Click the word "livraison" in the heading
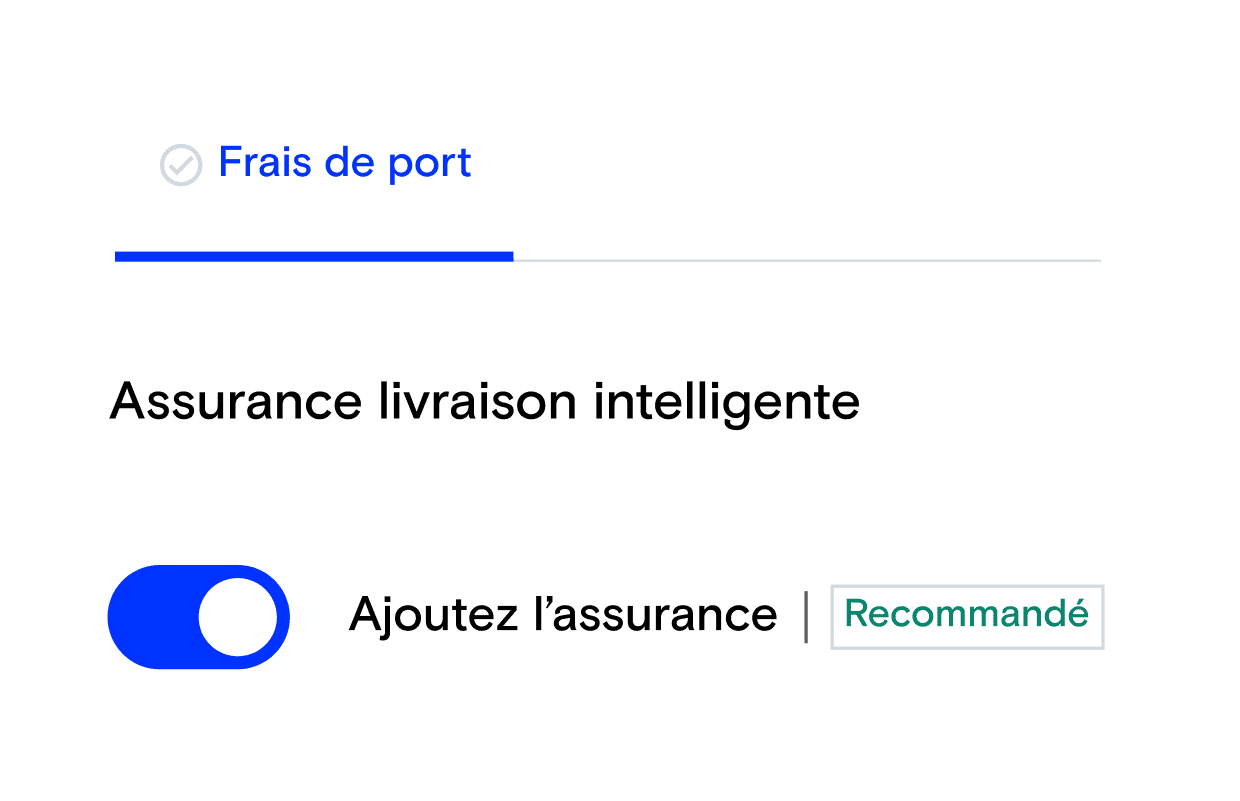The height and width of the screenshot is (801, 1240). coord(477,402)
